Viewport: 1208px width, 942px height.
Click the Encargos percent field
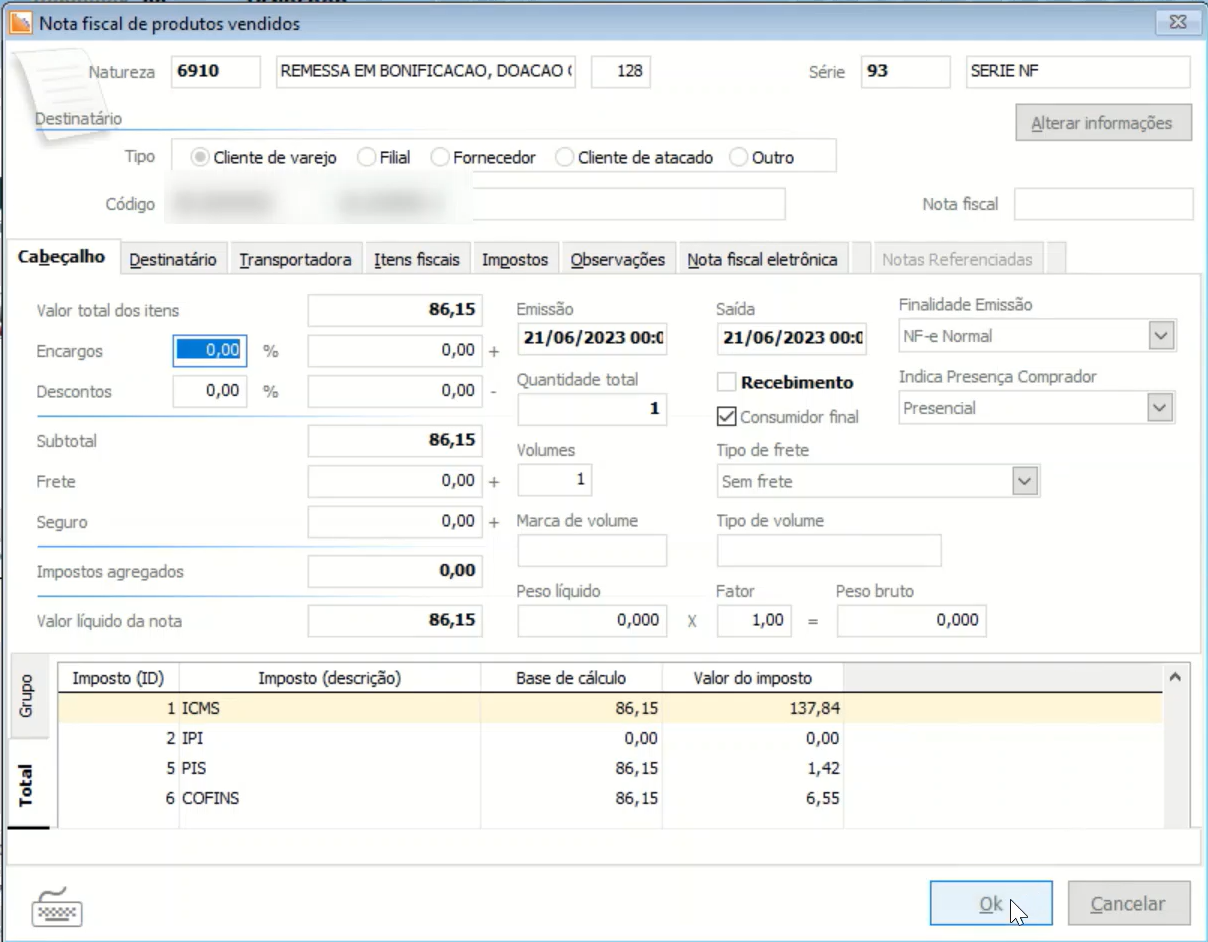point(209,351)
